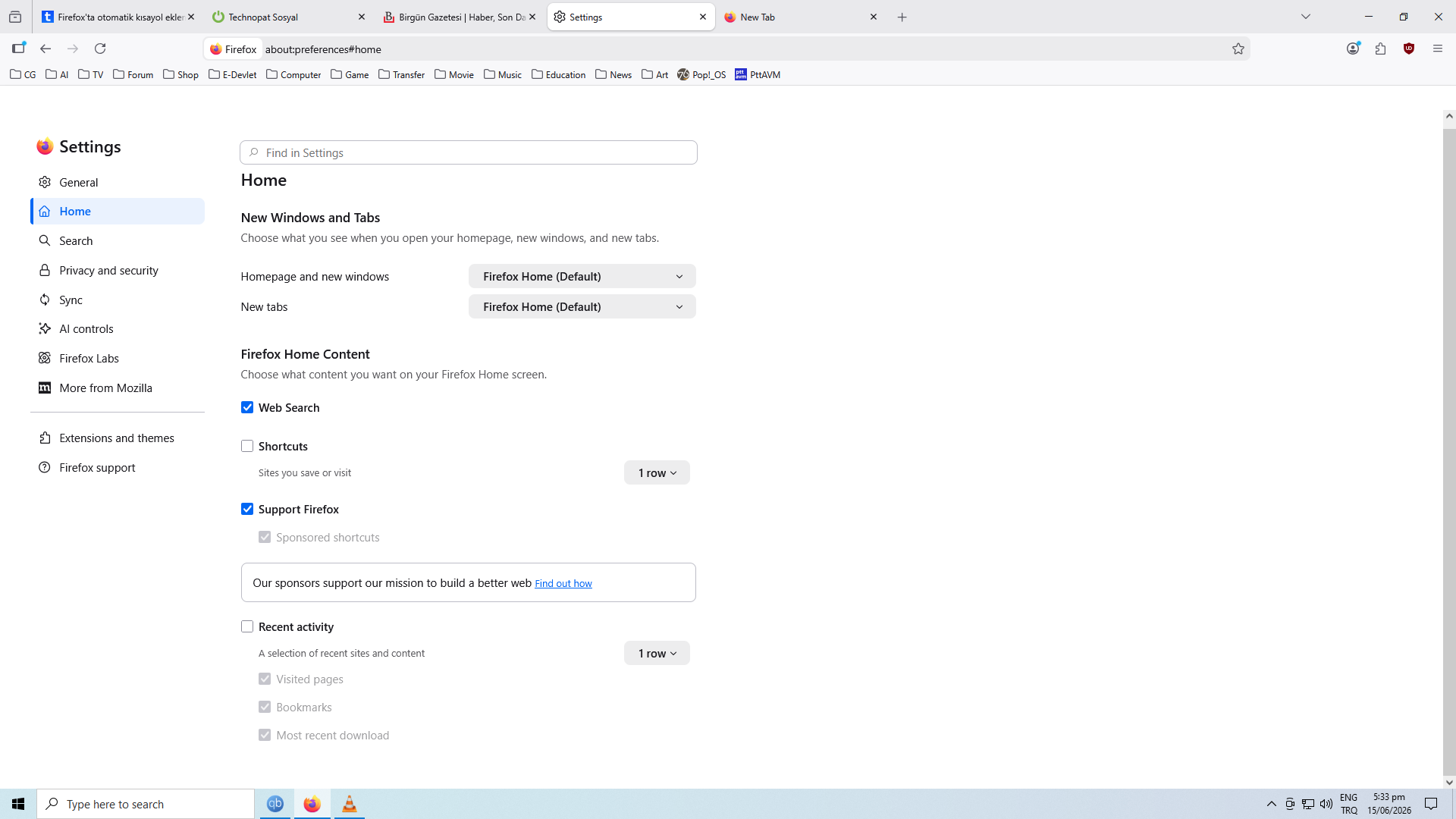Image resolution: width=1456 pixels, height=819 pixels.
Task: Open Sync settings category
Action: [x=118, y=300]
